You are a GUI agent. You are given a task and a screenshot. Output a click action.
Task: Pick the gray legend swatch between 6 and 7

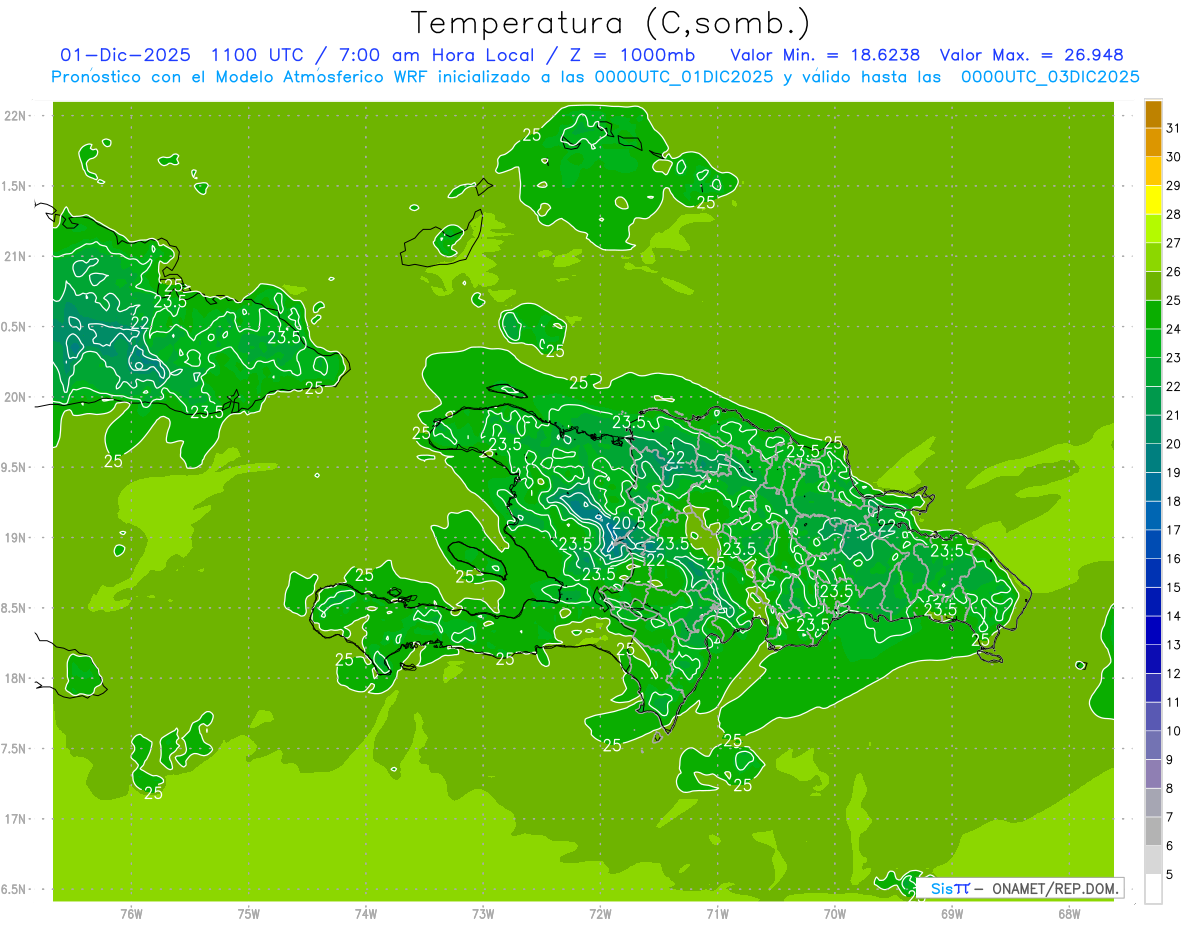pyautogui.click(x=1153, y=831)
